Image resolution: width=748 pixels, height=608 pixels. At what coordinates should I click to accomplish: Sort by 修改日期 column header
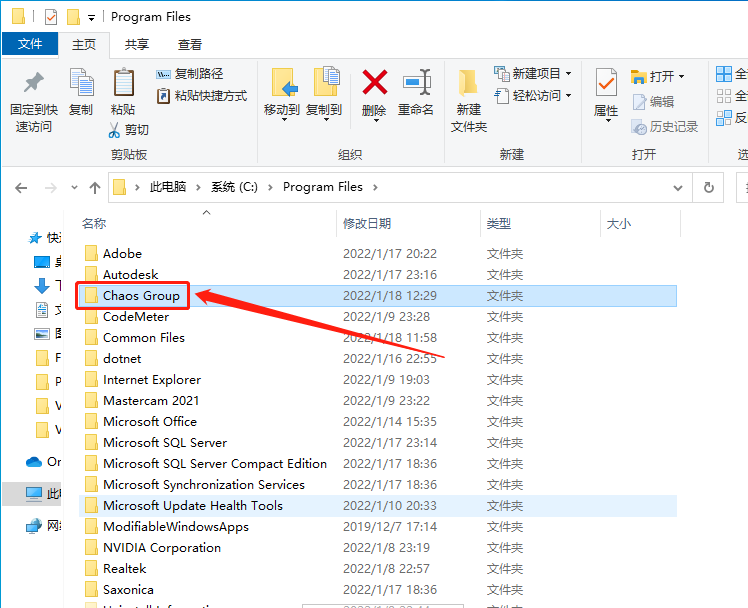pos(367,223)
